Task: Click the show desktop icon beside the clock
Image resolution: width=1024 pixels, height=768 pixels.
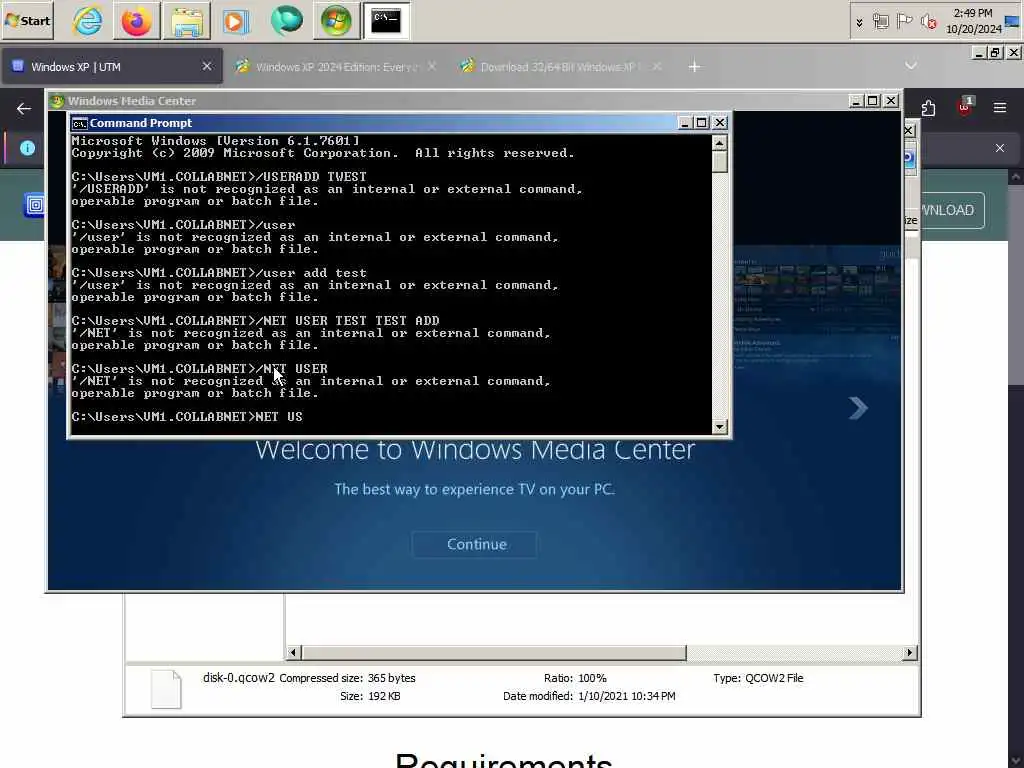Action: (x=1012, y=21)
